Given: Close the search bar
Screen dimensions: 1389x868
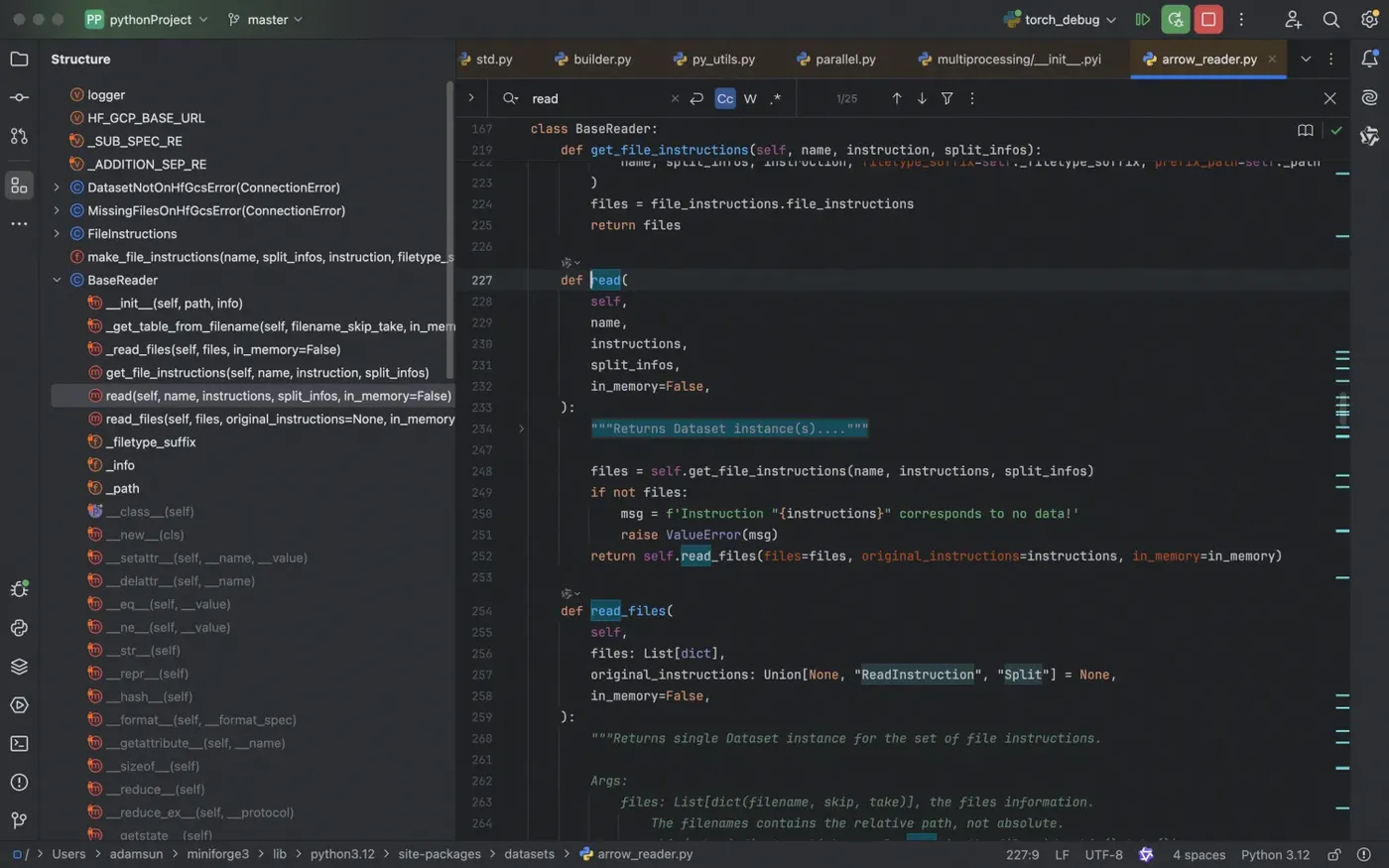Looking at the screenshot, I should 1329,98.
